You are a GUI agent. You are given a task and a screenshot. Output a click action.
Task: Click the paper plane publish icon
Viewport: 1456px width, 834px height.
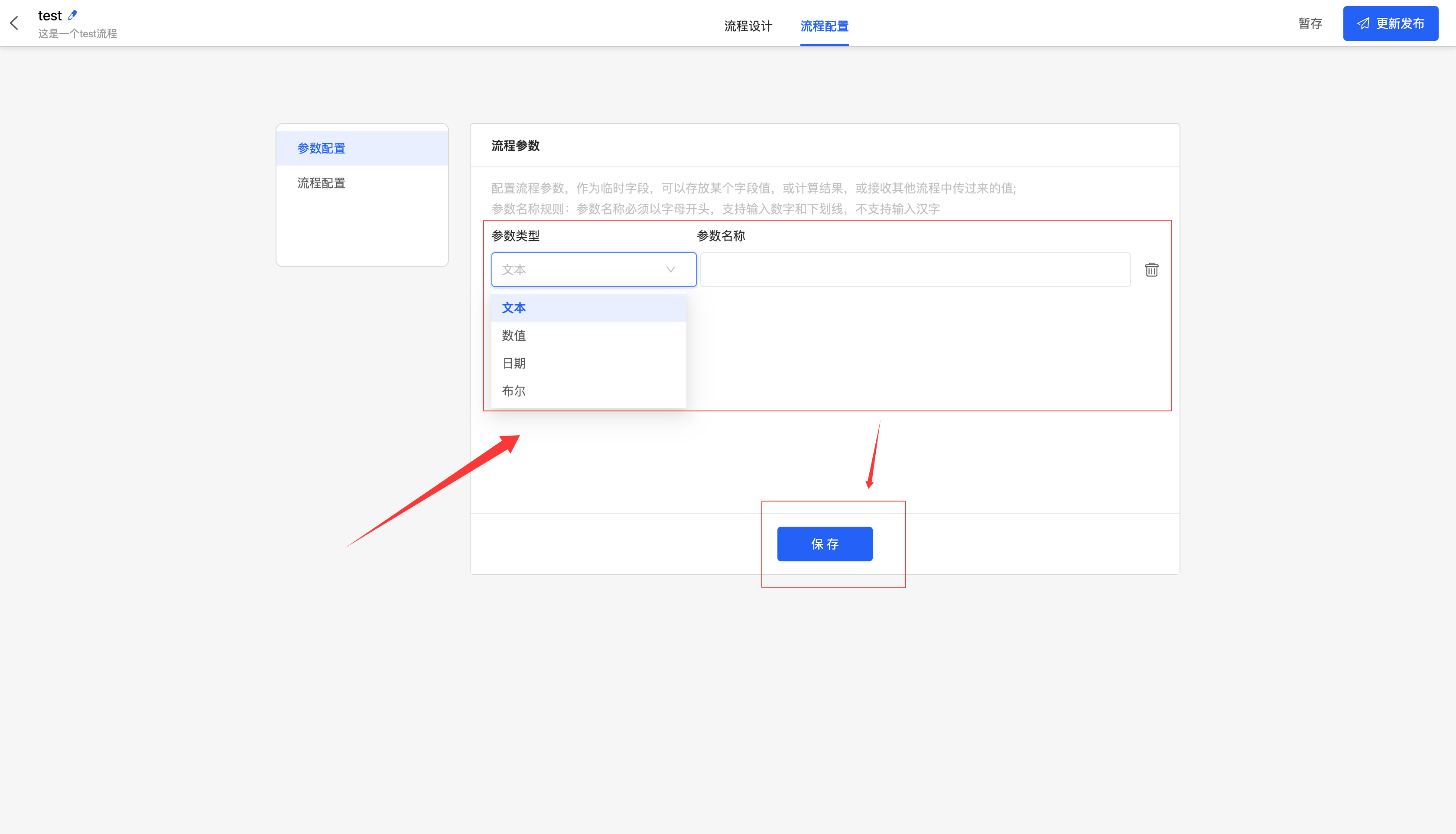click(1363, 23)
